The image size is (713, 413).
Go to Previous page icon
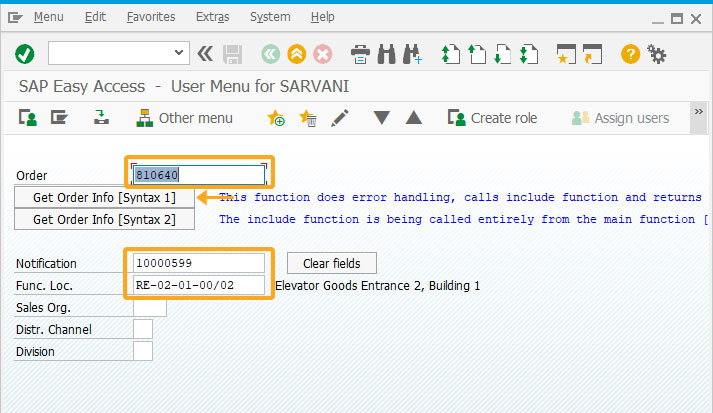[477, 54]
